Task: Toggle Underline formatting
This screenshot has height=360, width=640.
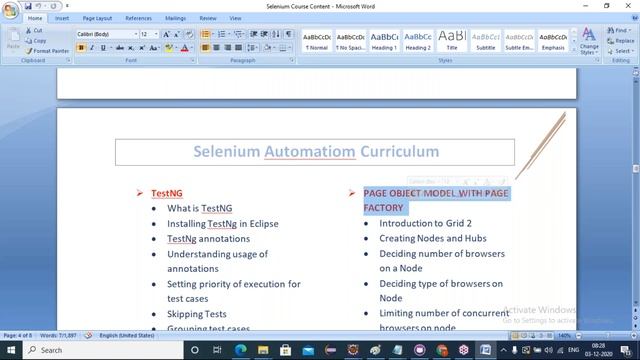Action: click(103, 48)
